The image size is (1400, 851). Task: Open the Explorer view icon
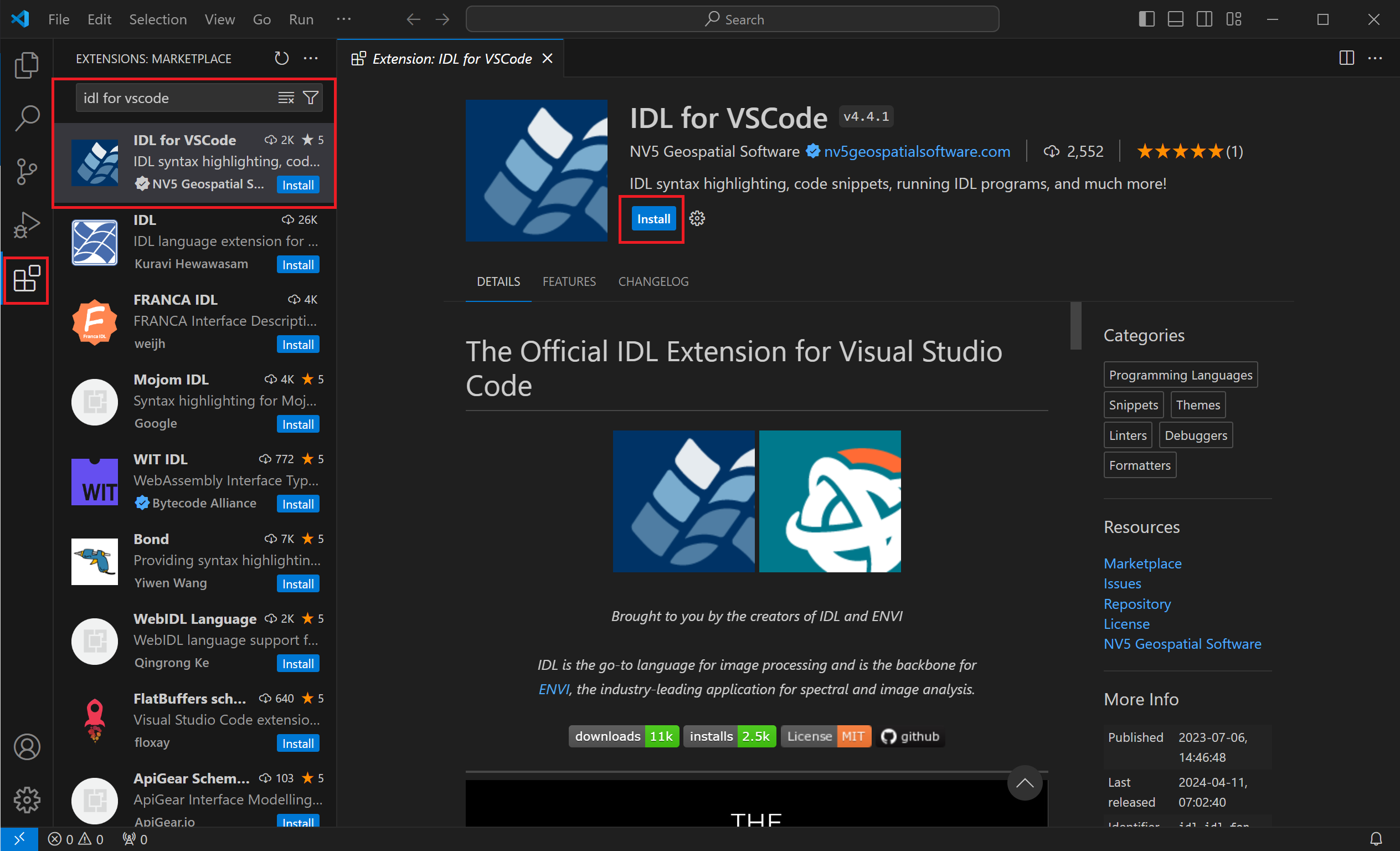pos(26,65)
